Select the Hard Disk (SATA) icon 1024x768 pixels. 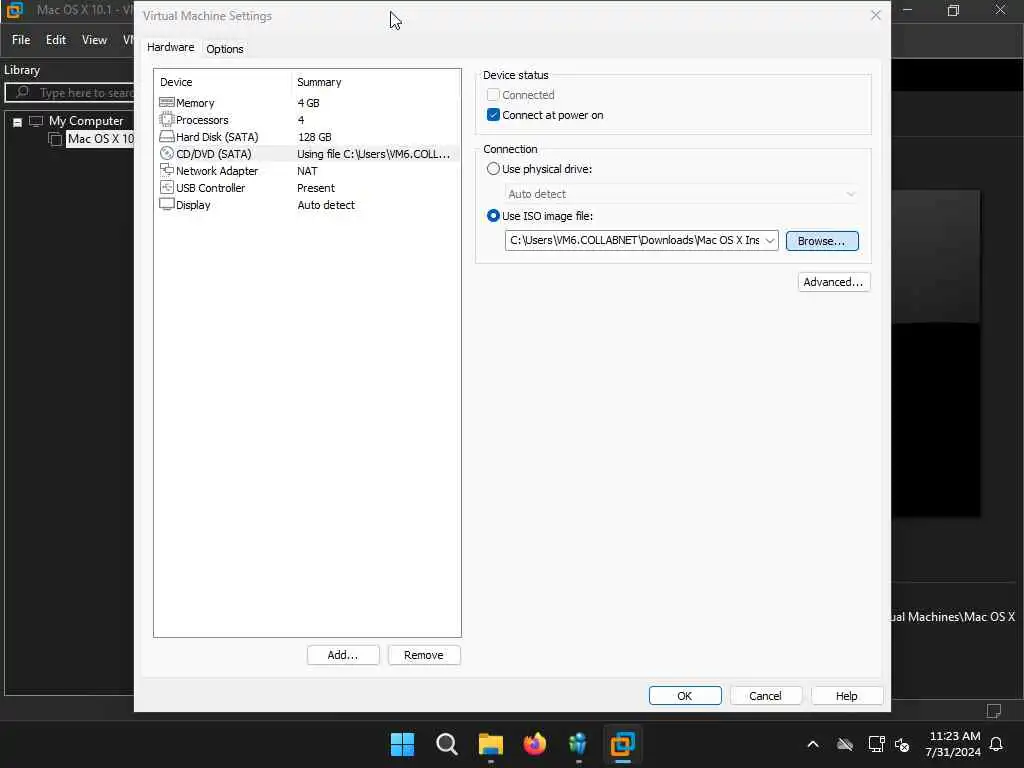coord(167,136)
